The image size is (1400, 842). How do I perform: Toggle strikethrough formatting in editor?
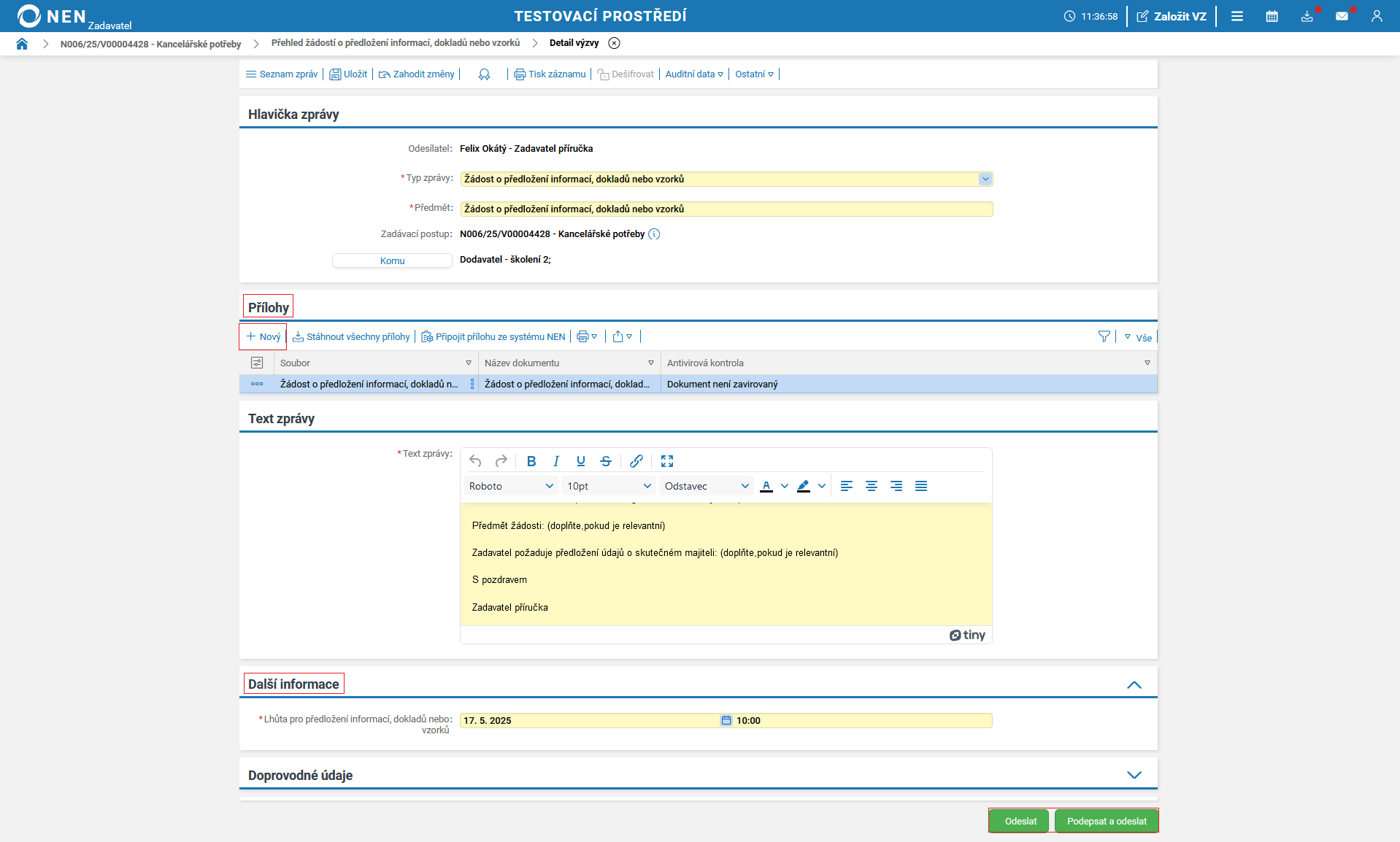pos(605,461)
